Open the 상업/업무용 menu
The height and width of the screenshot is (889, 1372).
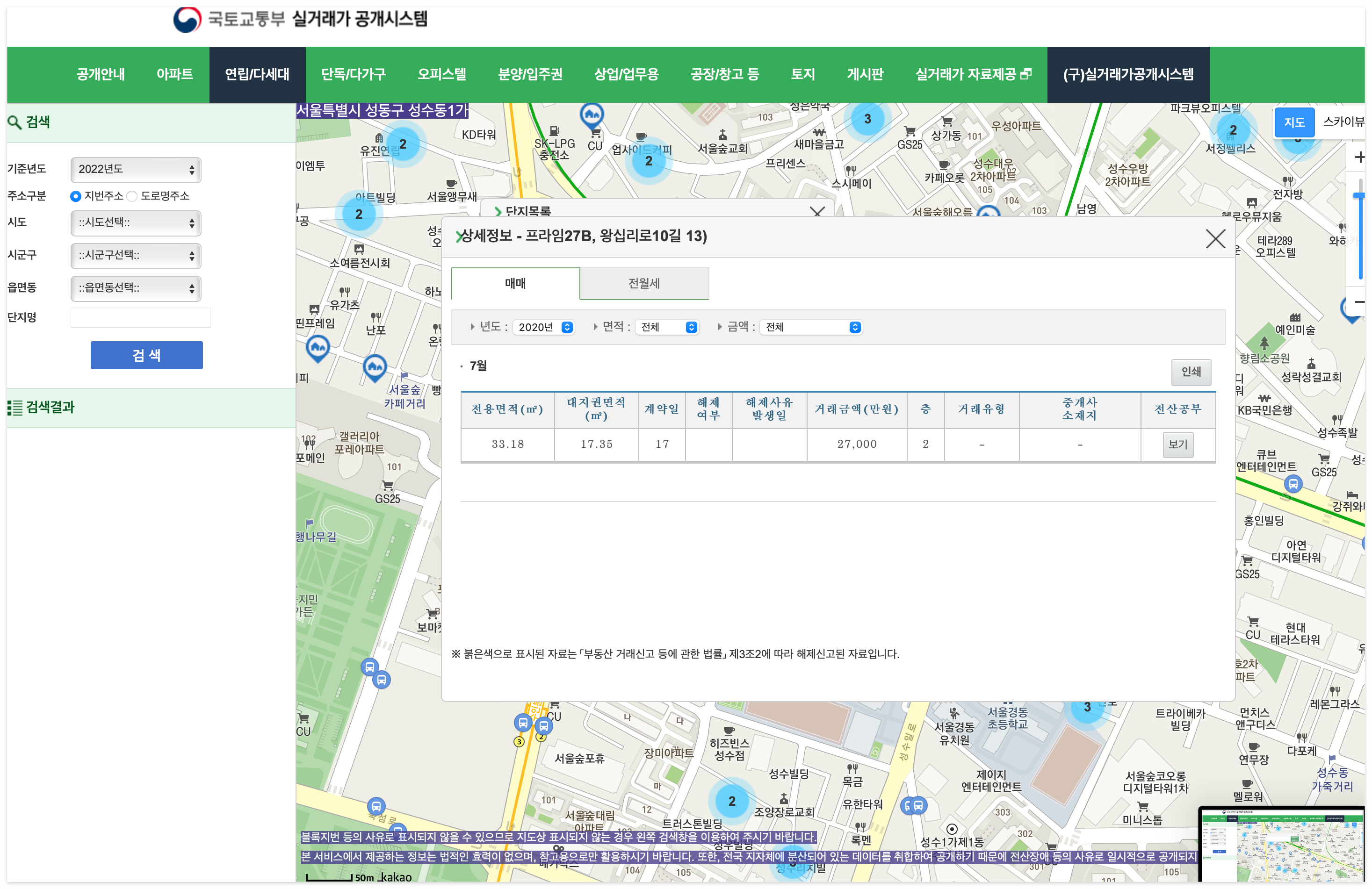click(x=626, y=74)
